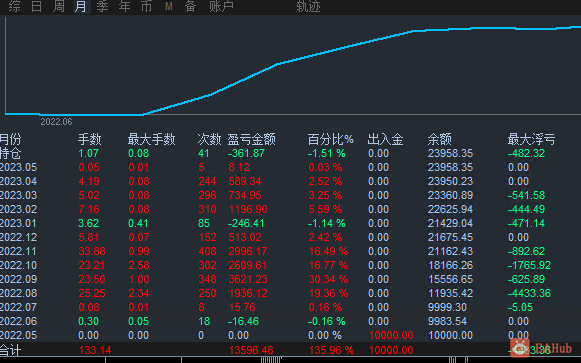
Task: Open the 币 currency tab
Action: pyautogui.click(x=146, y=6)
